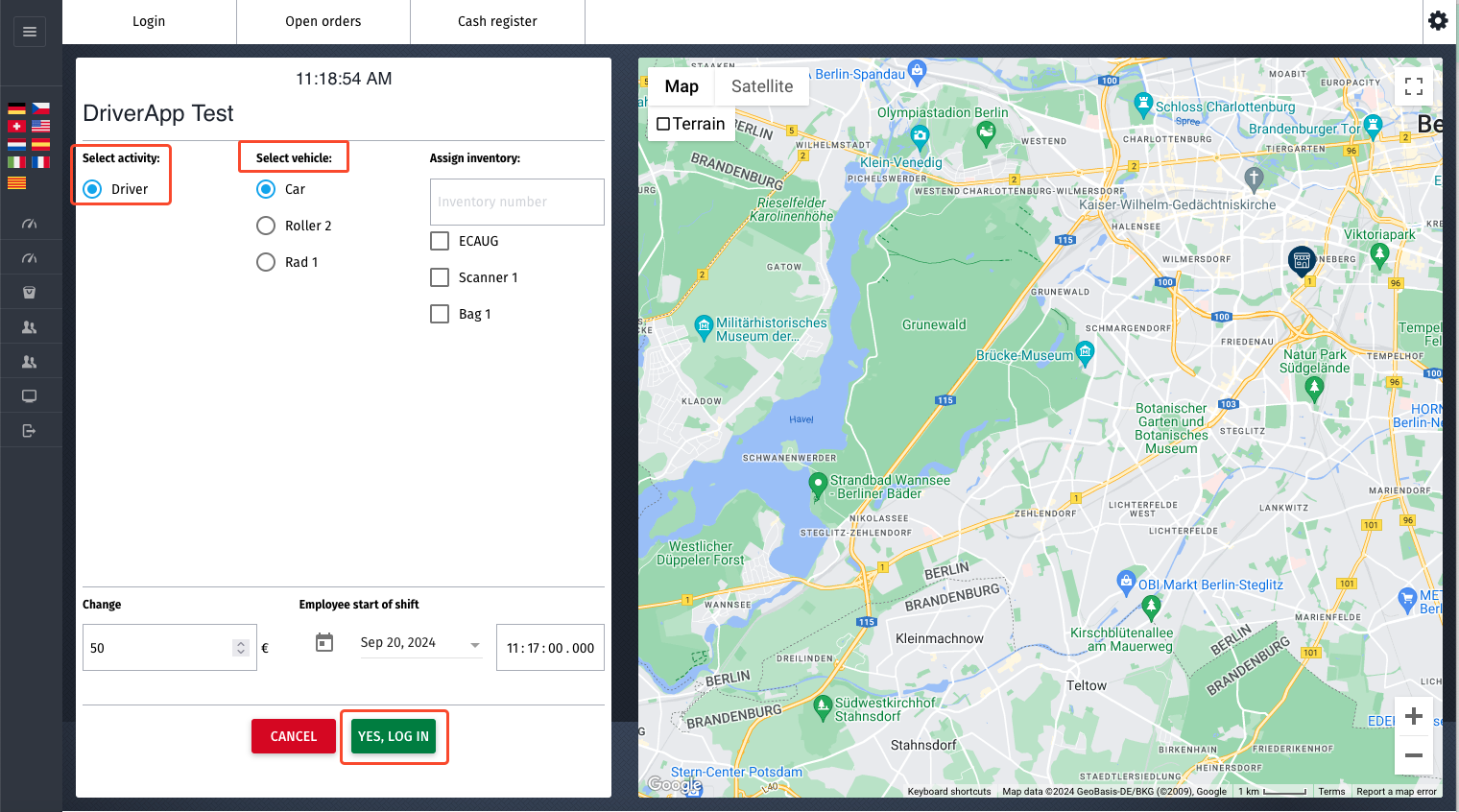
Task: Click the red CANCEL button
Action: point(294,736)
